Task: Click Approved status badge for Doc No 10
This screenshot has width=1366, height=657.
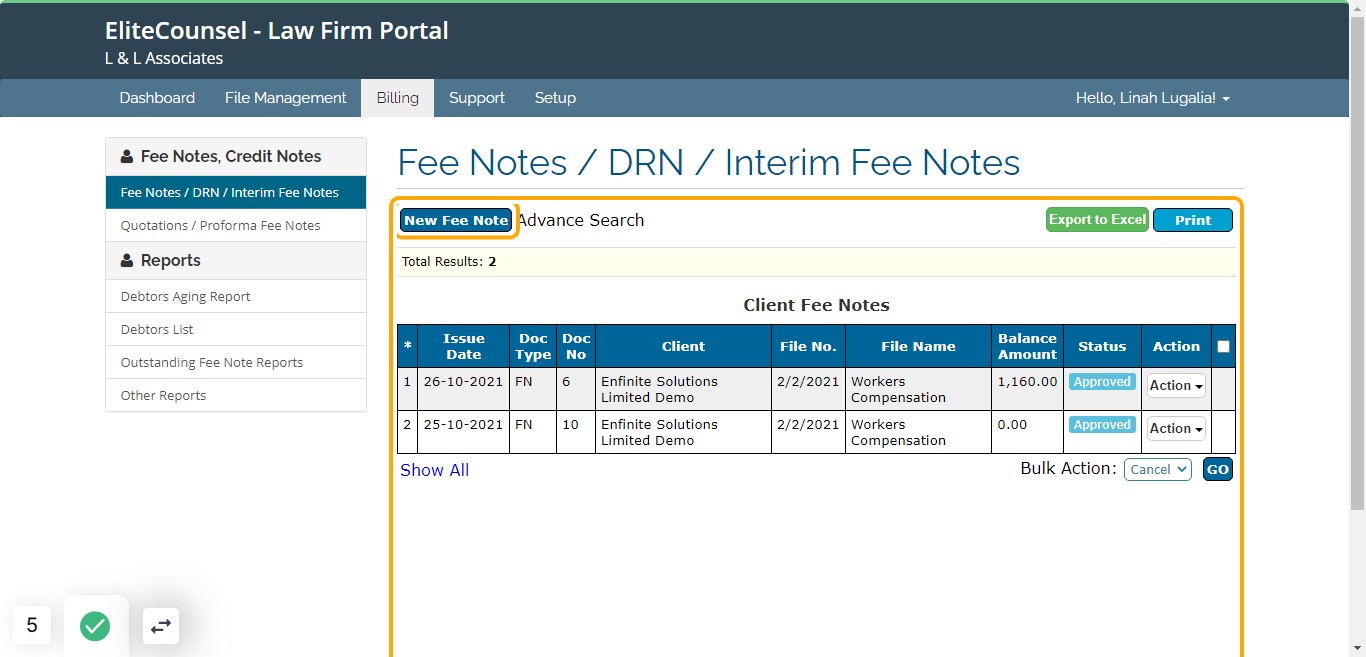Action: coord(1102,425)
